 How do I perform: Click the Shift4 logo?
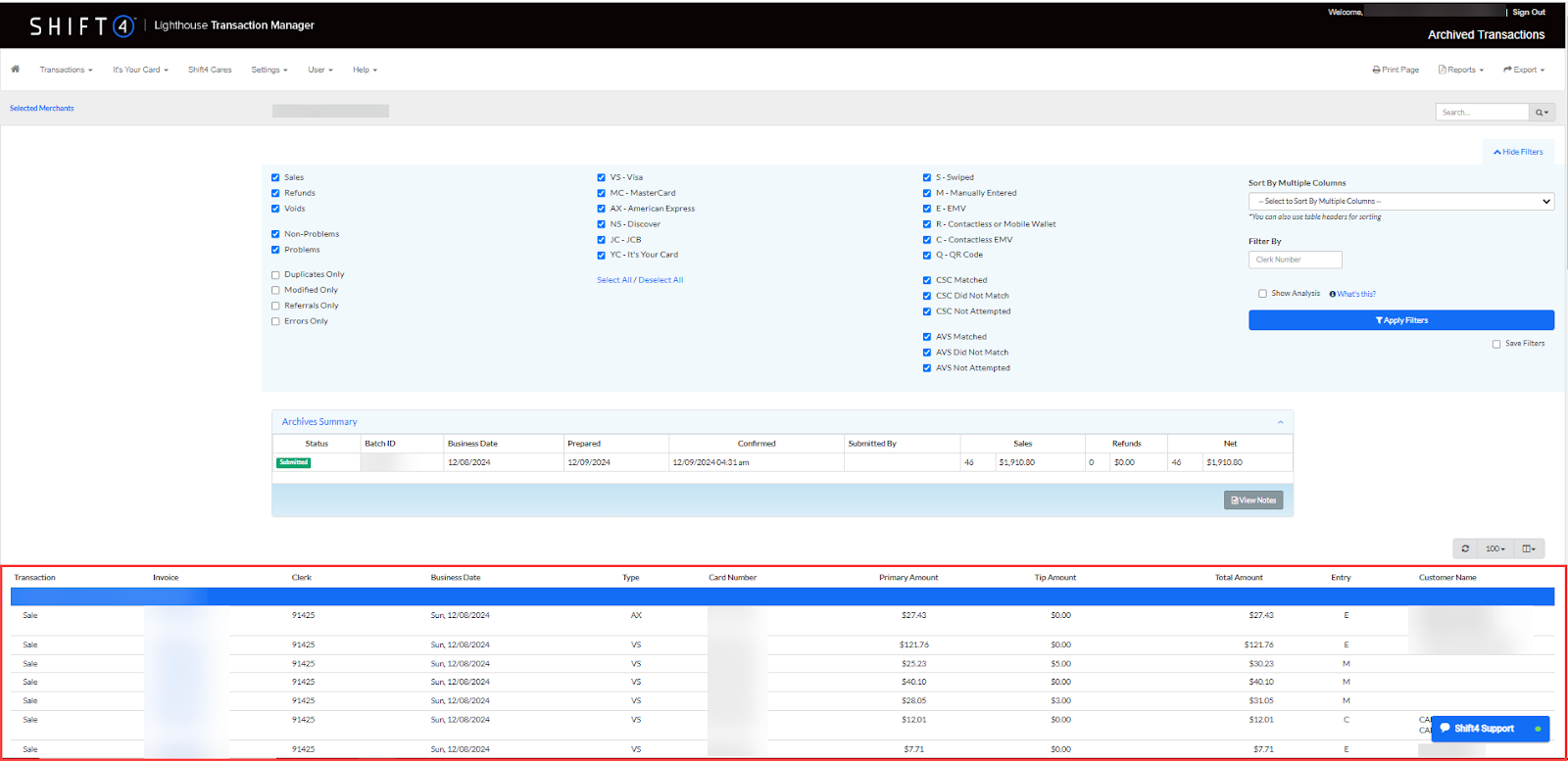tap(81, 25)
